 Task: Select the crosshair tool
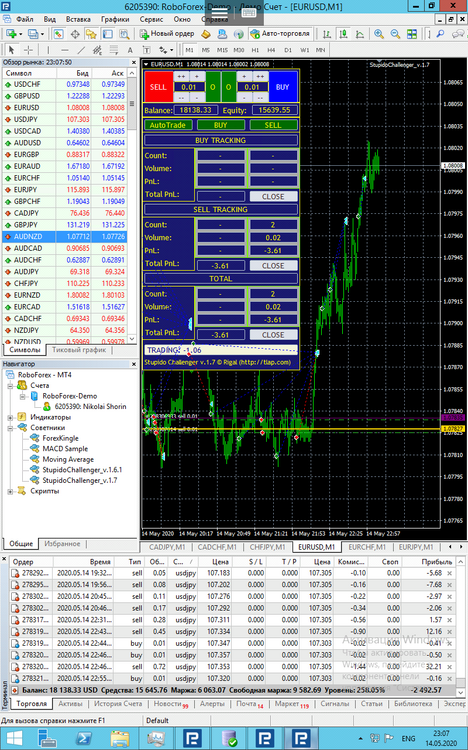28,50
